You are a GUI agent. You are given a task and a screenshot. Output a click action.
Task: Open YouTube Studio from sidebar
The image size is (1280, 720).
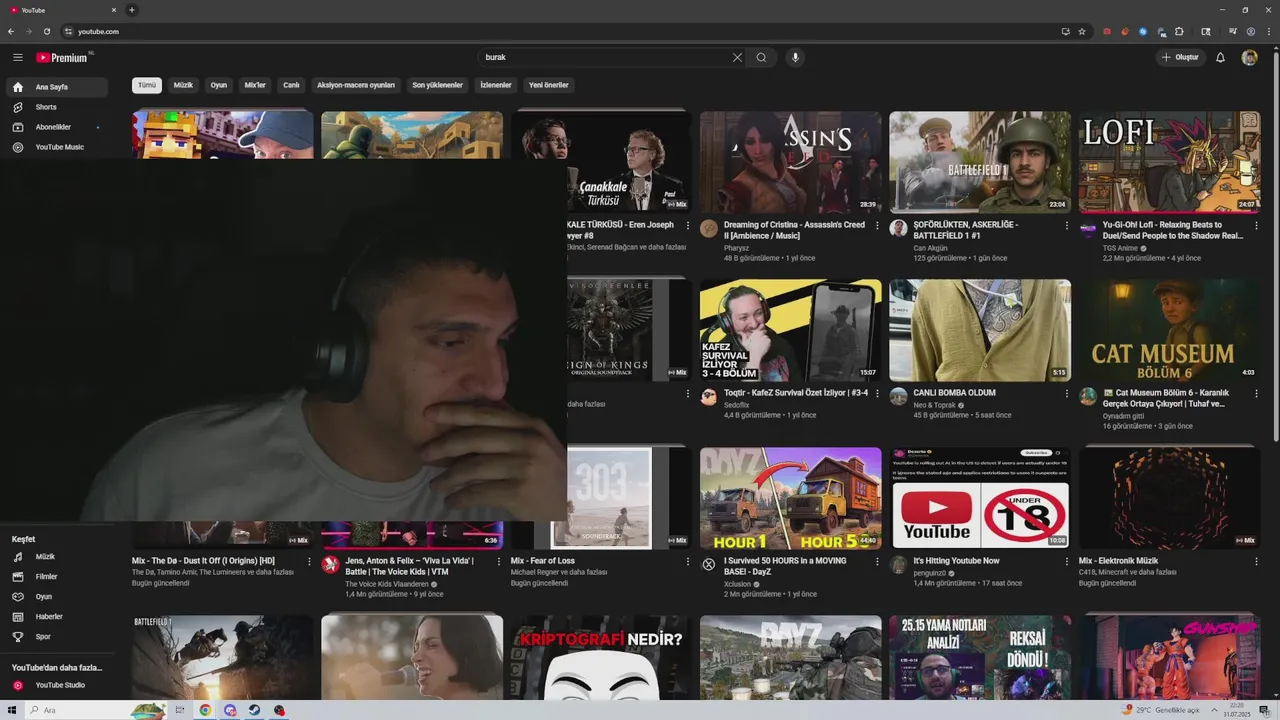pos(56,685)
